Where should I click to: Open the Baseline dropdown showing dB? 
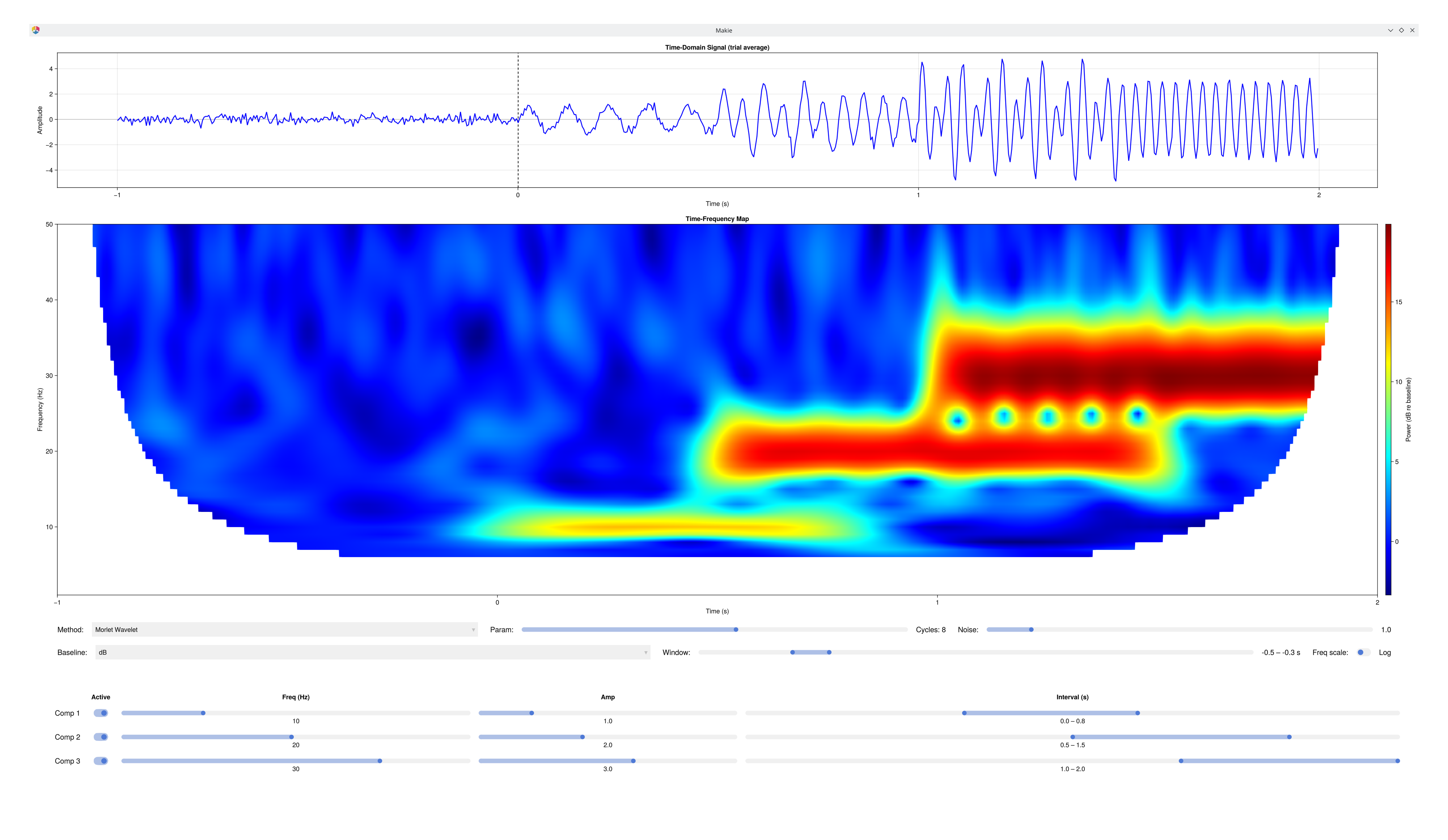[371, 652]
